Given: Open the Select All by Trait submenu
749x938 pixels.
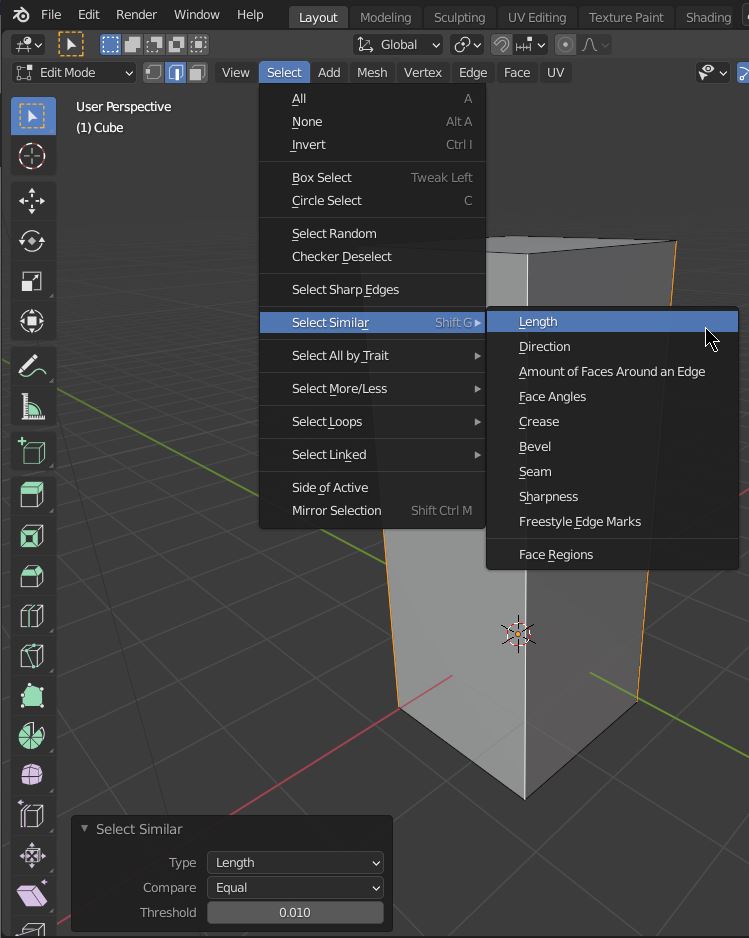Looking at the screenshot, I should tap(372, 355).
